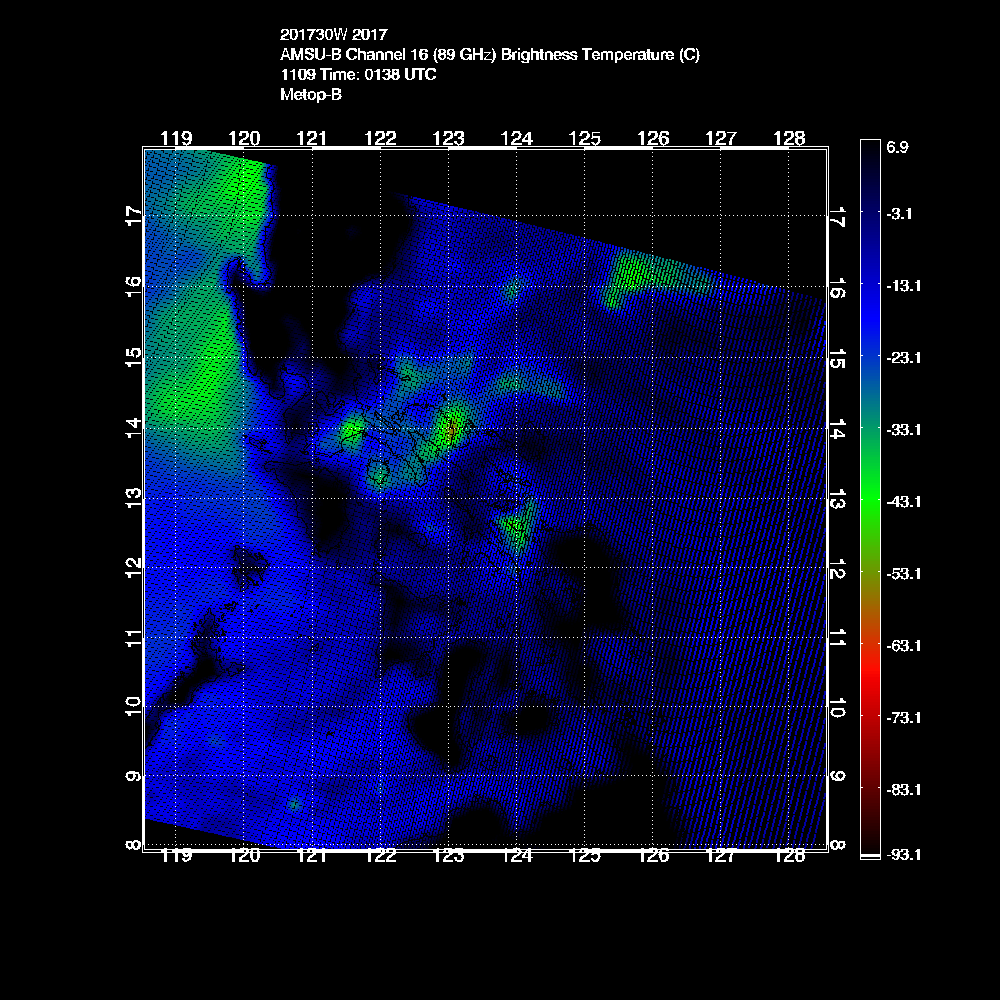Image resolution: width=1000 pixels, height=1000 pixels.
Task: Click the '-73.1' color bar label
Action: (904, 718)
